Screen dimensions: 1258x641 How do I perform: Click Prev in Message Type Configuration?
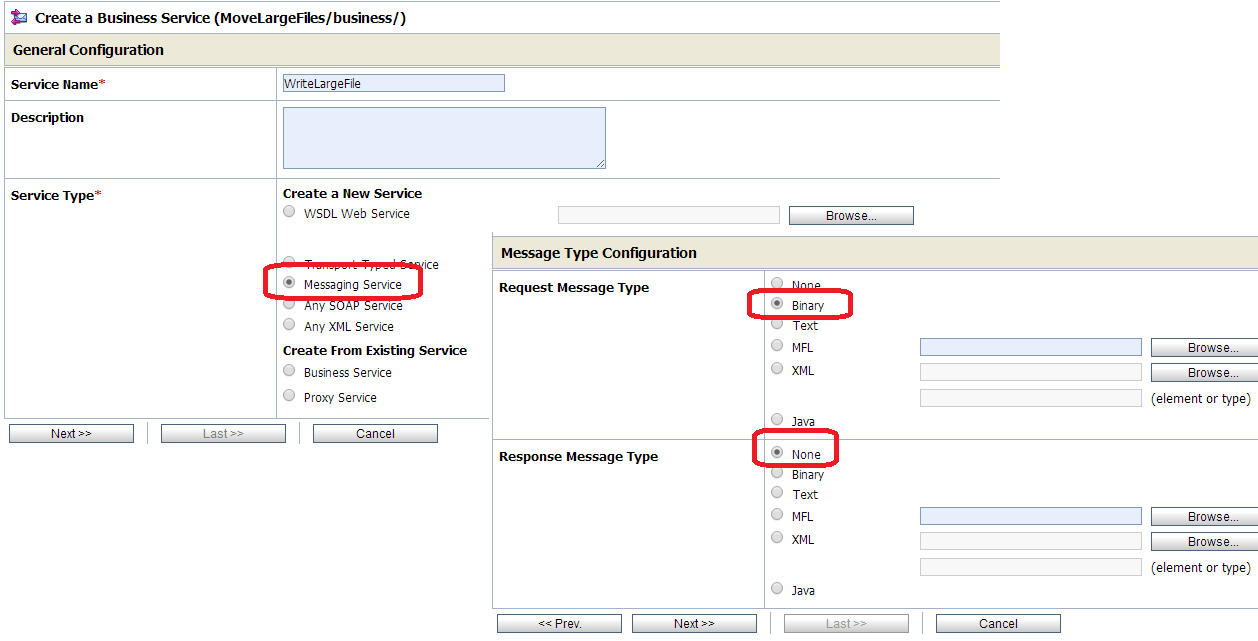click(x=558, y=622)
